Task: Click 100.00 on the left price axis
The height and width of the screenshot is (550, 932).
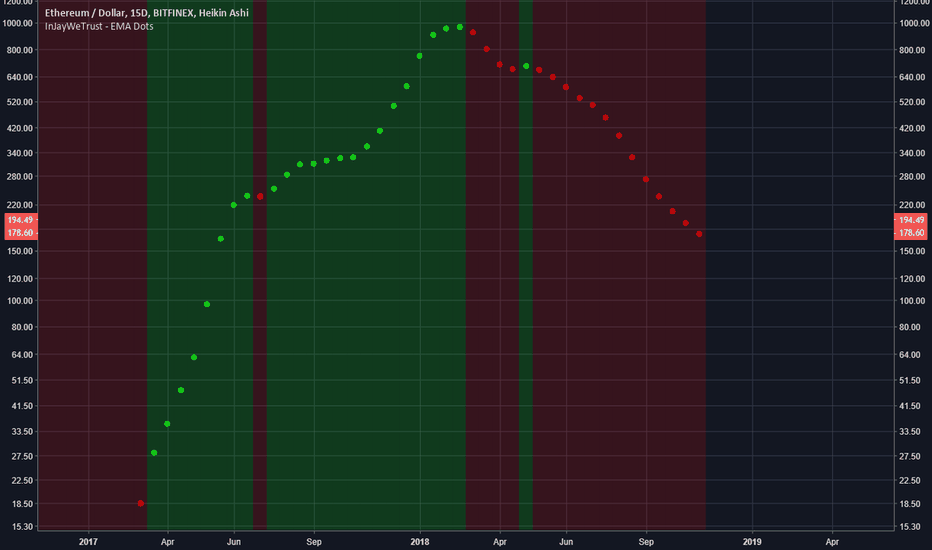Action: (20, 301)
